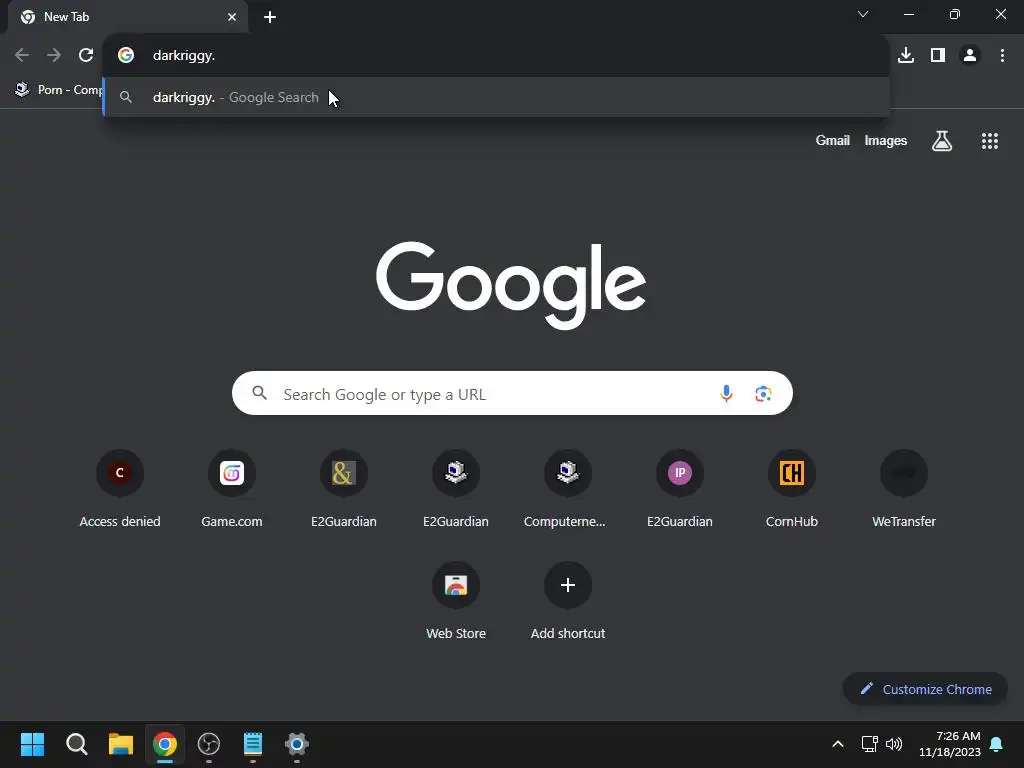The width and height of the screenshot is (1024, 768).
Task: Open File Explorer from the taskbar
Action: point(121,744)
